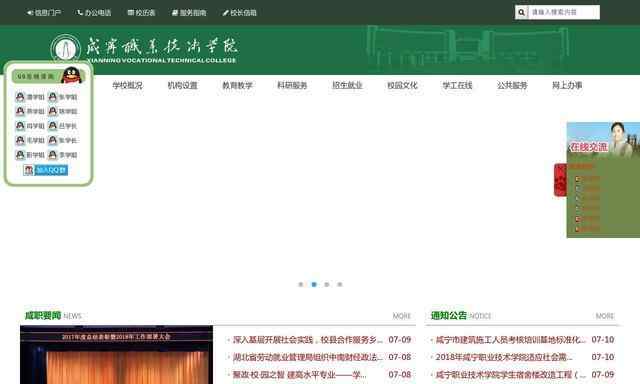Open notice '咸宁职业技术学院学生宿舍楼改造工程'
Image resolution: width=640 pixels, height=384 pixels.
(x=511, y=375)
